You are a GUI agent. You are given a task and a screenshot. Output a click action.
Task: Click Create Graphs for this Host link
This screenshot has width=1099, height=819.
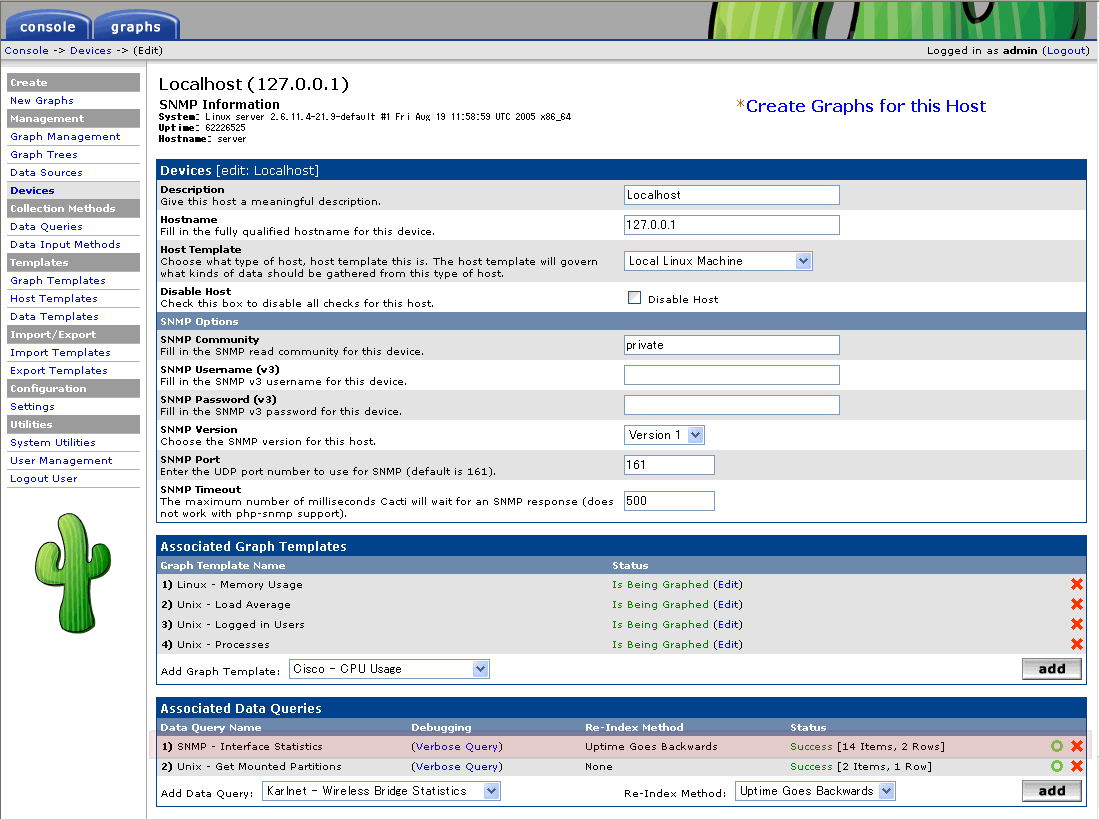[x=865, y=106]
